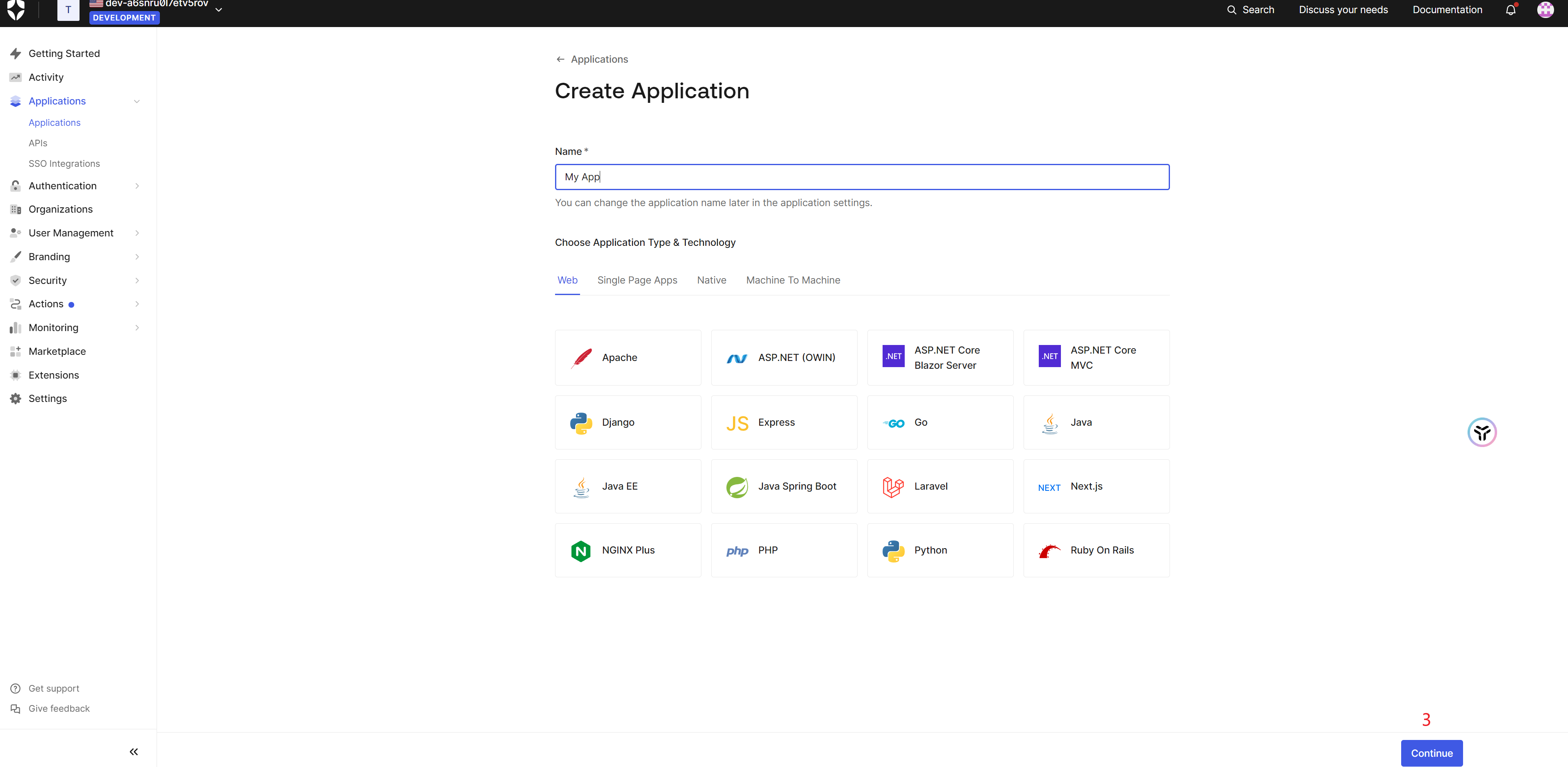Select Applications sub-item in sidebar
The image size is (1568, 767).
pos(54,122)
